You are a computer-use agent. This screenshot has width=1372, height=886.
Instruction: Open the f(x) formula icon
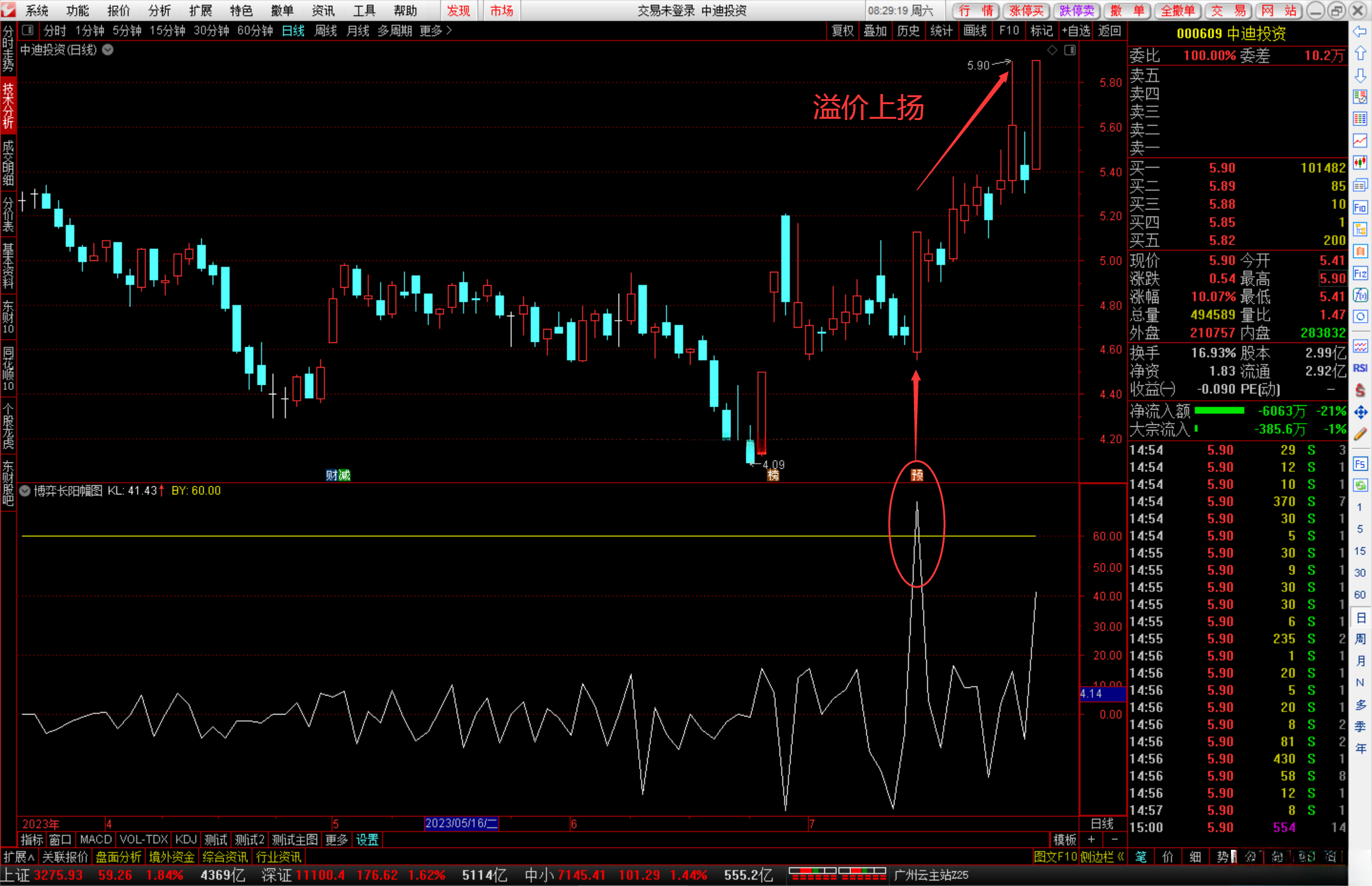click(x=1360, y=295)
